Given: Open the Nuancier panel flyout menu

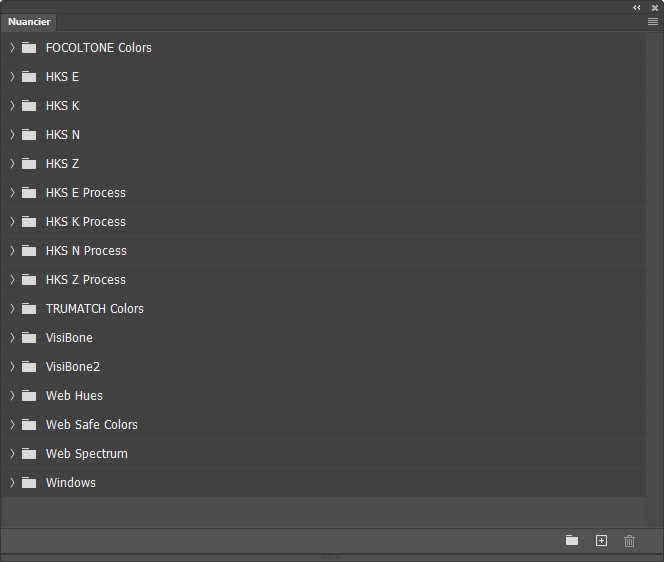Looking at the screenshot, I should point(653,22).
